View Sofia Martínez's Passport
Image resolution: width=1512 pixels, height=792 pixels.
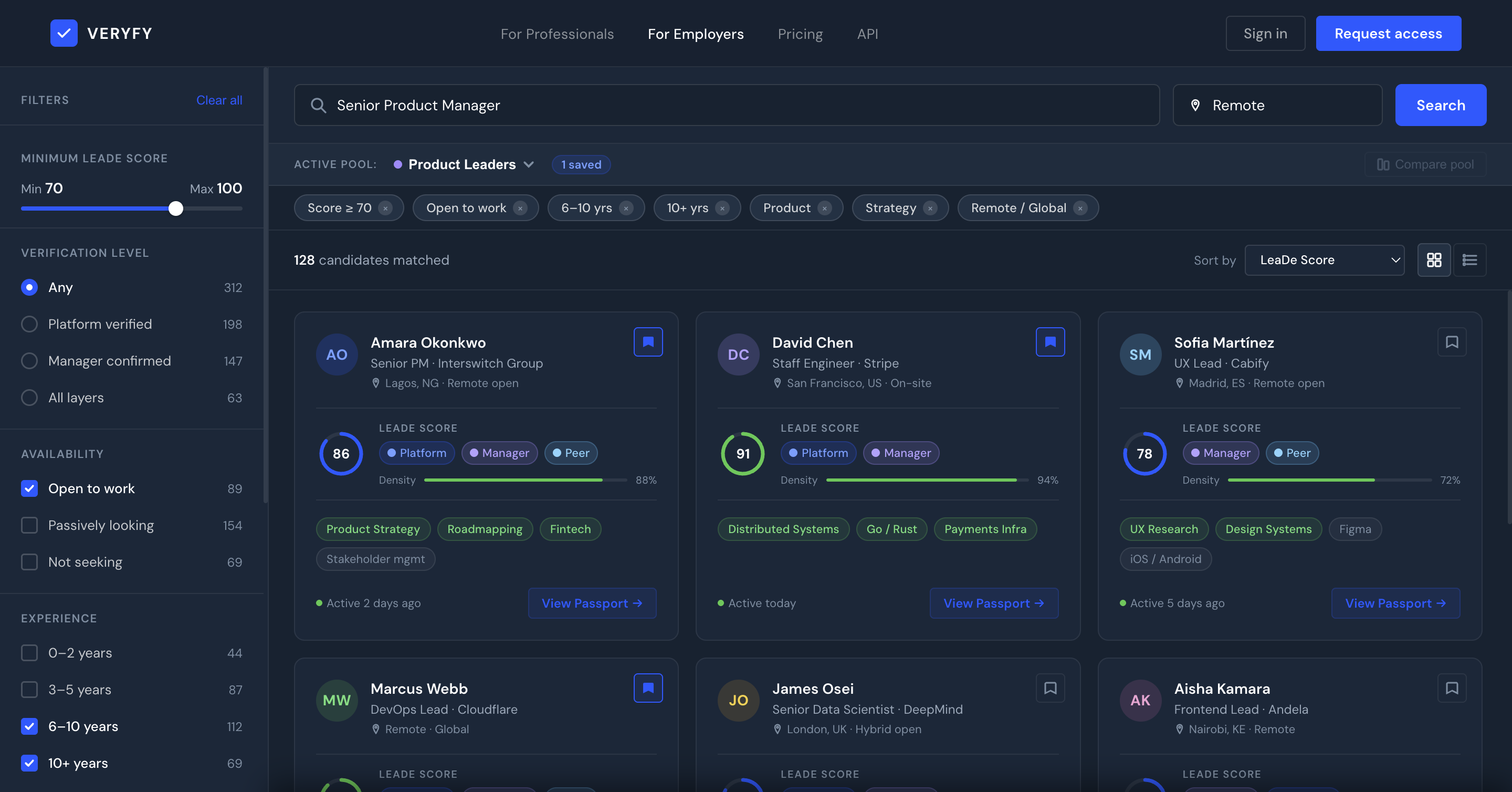tap(1395, 603)
